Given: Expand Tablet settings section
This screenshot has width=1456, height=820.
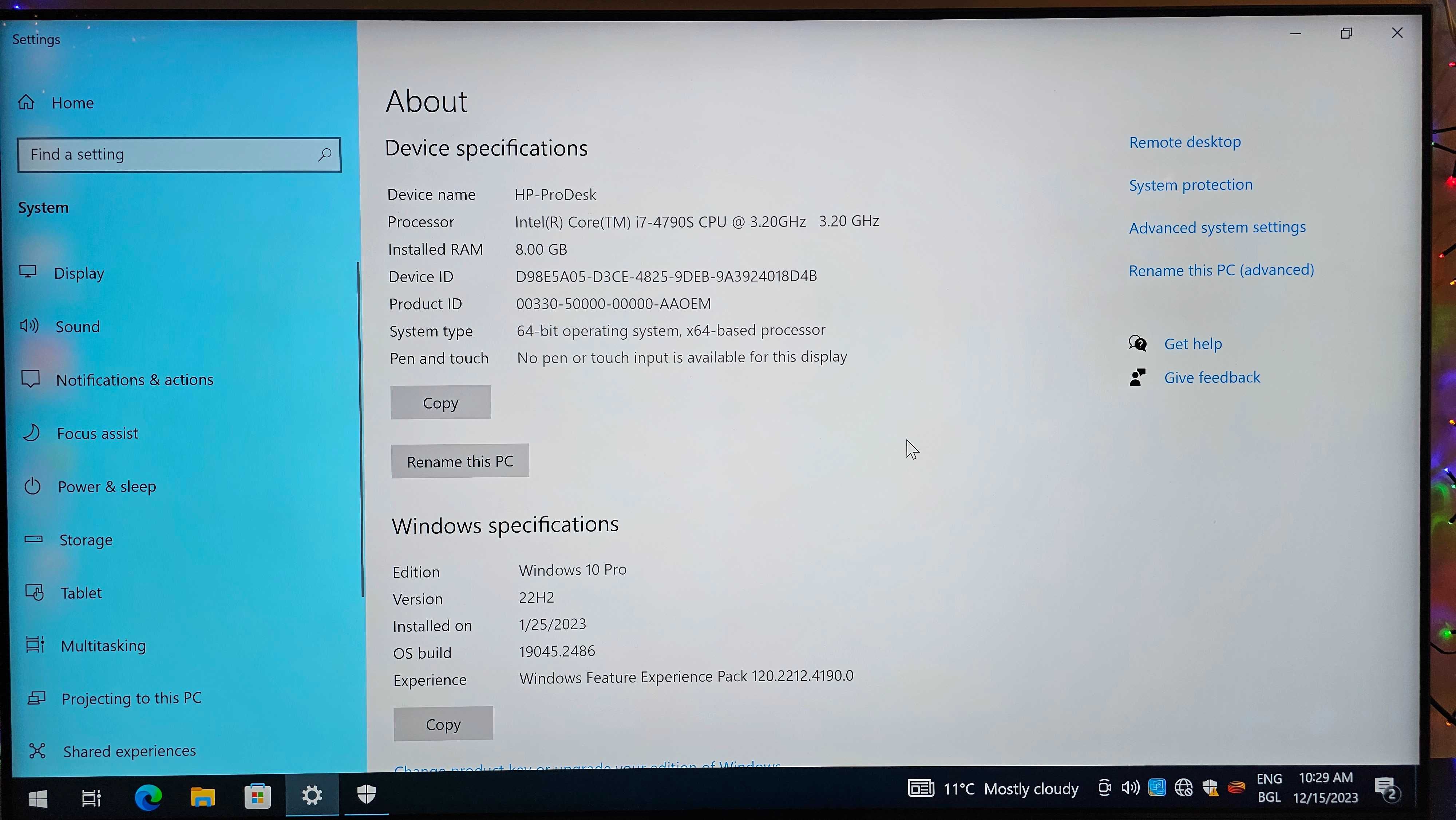Looking at the screenshot, I should (x=80, y=592).
